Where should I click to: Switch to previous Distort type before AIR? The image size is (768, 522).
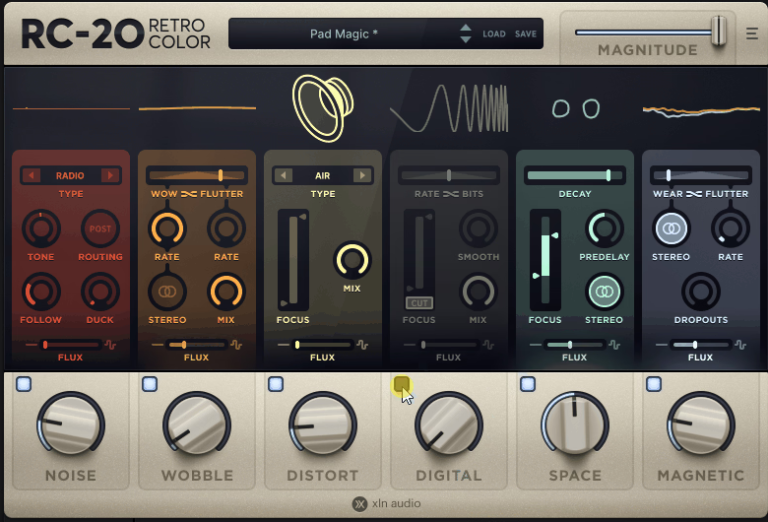[x=283, y=175]
